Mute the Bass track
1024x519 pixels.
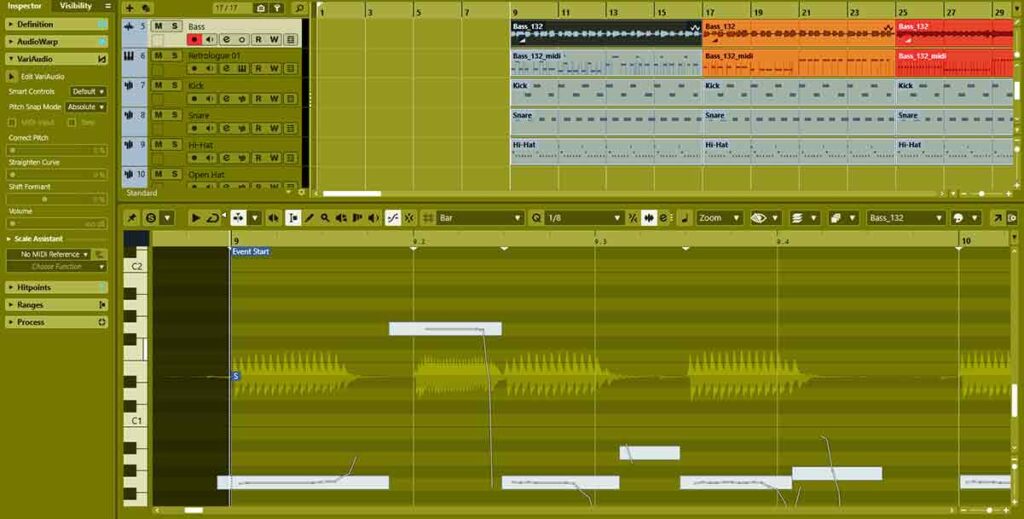pos(159,26)
